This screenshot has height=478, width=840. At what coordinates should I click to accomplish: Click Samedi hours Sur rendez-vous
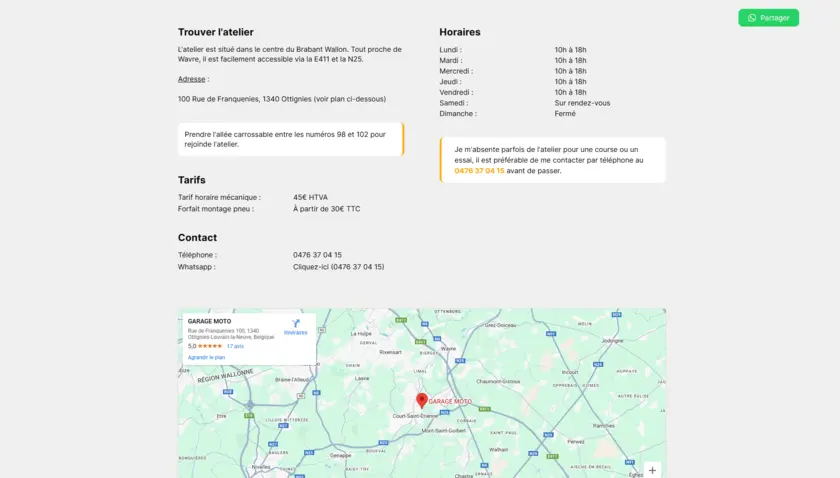tap(582, 103)
